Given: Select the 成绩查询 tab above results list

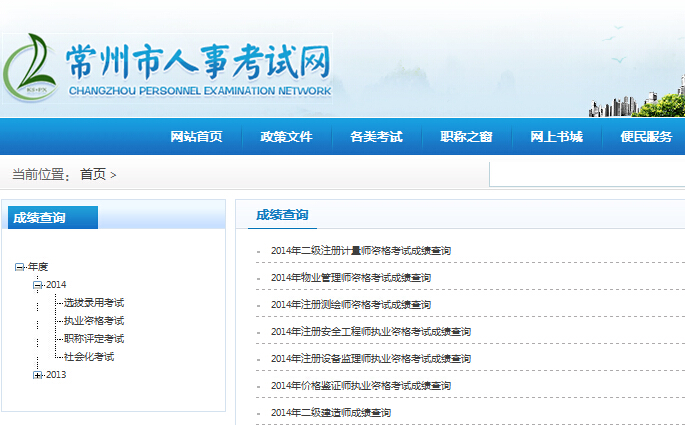Looking at the screenshot, I should pyautogui.click(x=282, y=215).
